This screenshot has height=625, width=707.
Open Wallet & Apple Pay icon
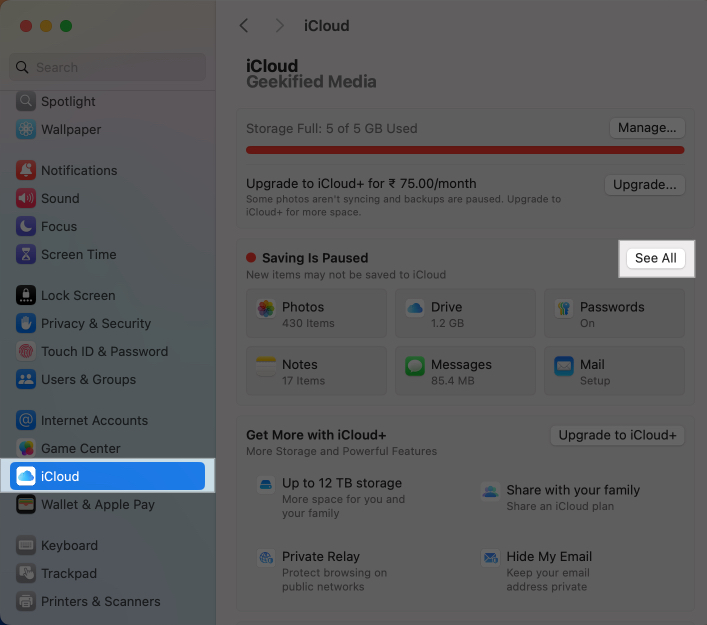pos(26,504)
